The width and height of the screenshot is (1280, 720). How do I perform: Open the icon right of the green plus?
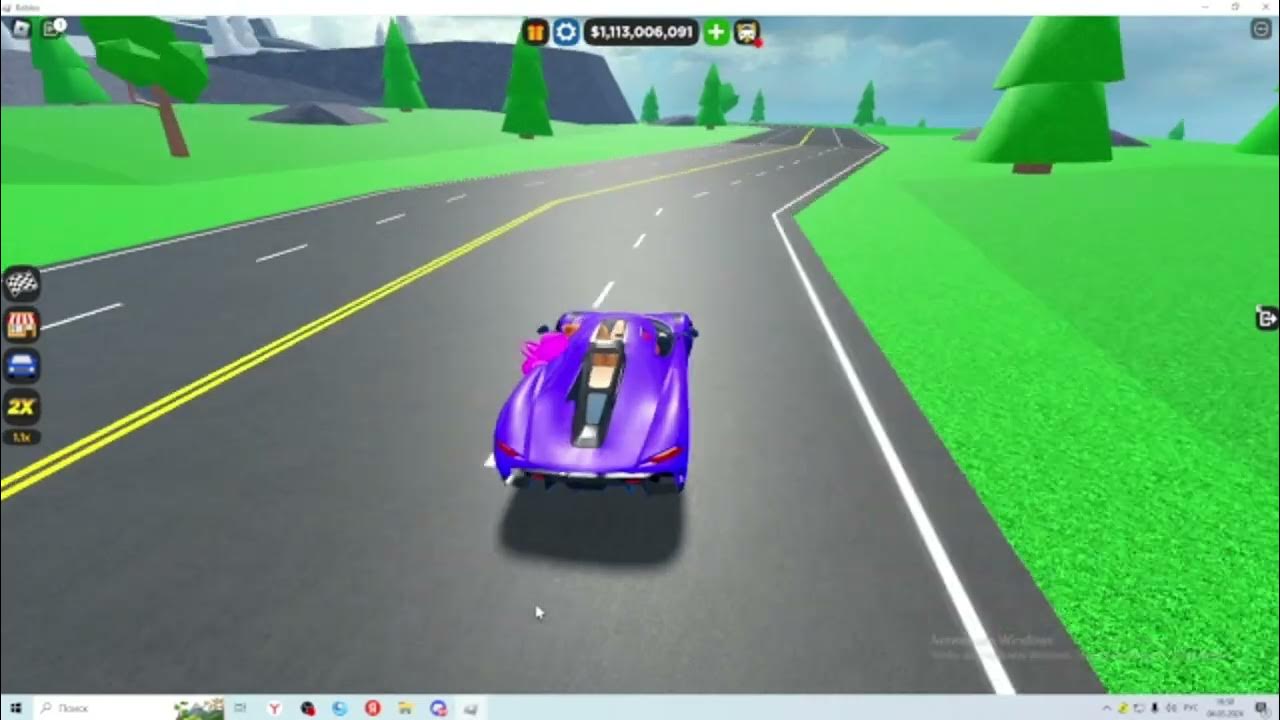pyautogui.click(x=747, y=32)
